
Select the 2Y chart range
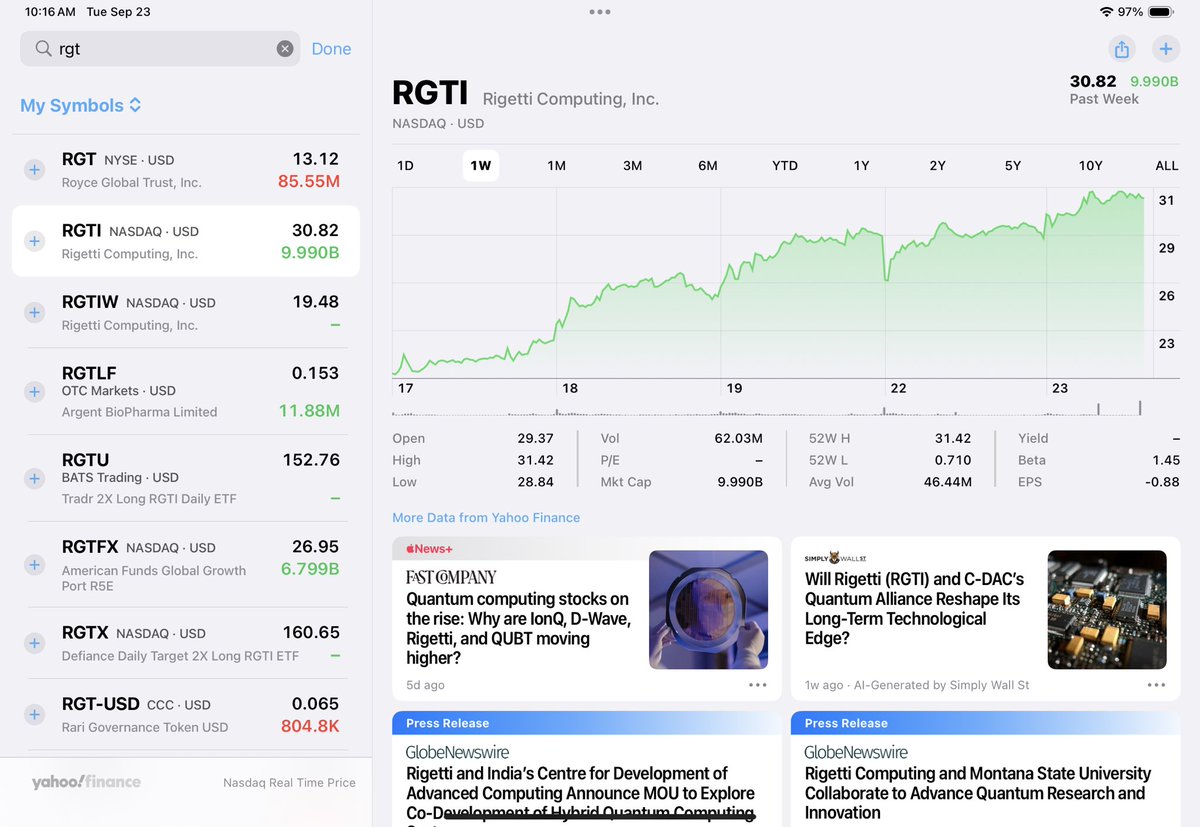click(x=937, y=166)
